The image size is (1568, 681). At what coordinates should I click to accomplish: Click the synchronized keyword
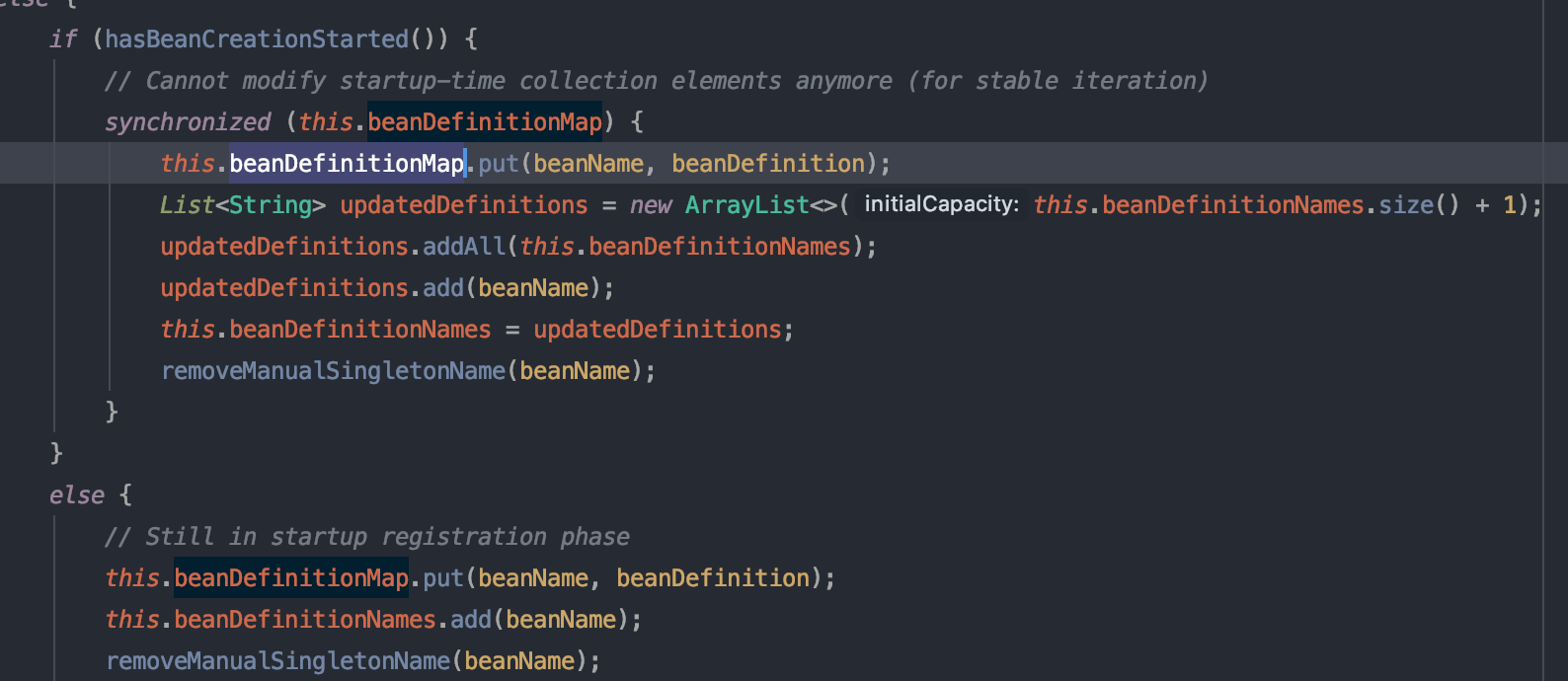pyautogui.click(x=188, y=122)
